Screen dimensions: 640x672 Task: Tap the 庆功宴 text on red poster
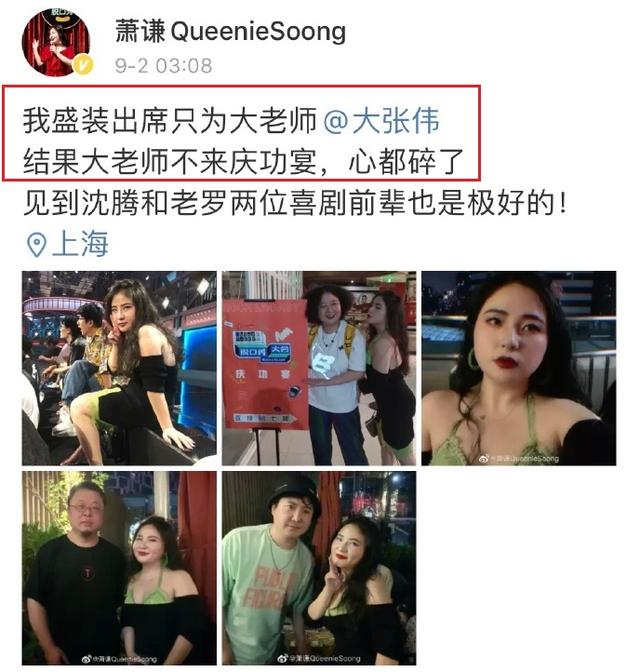[263, 375]
